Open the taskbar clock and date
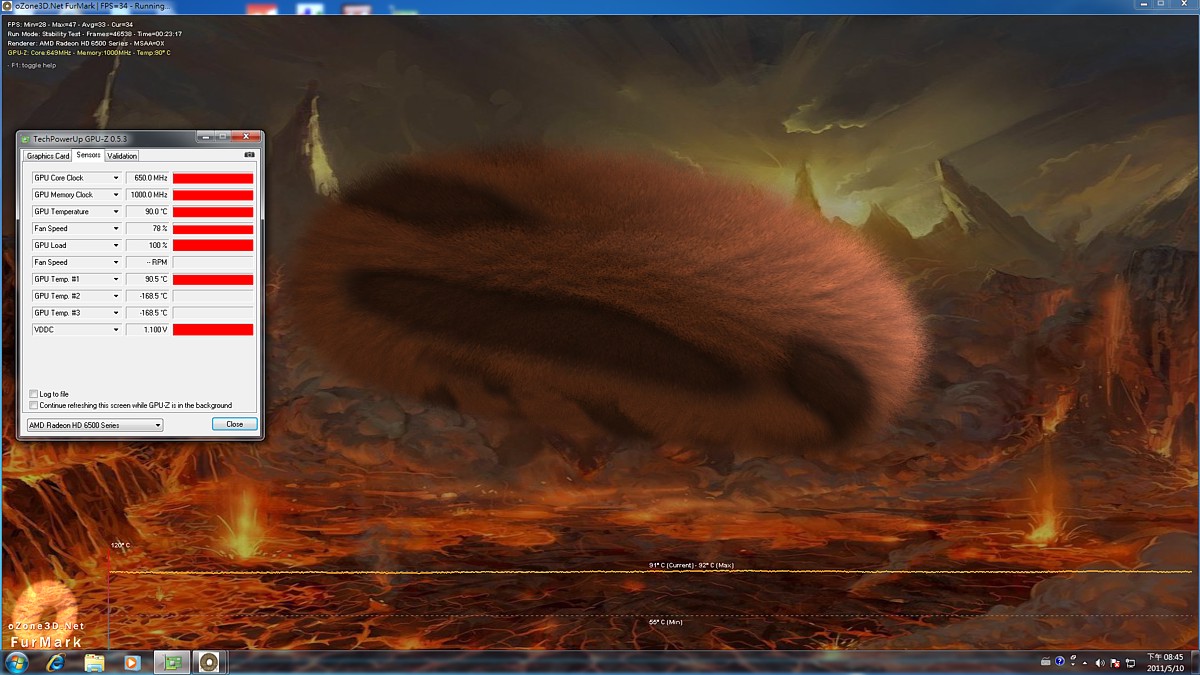Image resolution: width=1200 pixels, height=675 pixels. [x=1166, y=662]
